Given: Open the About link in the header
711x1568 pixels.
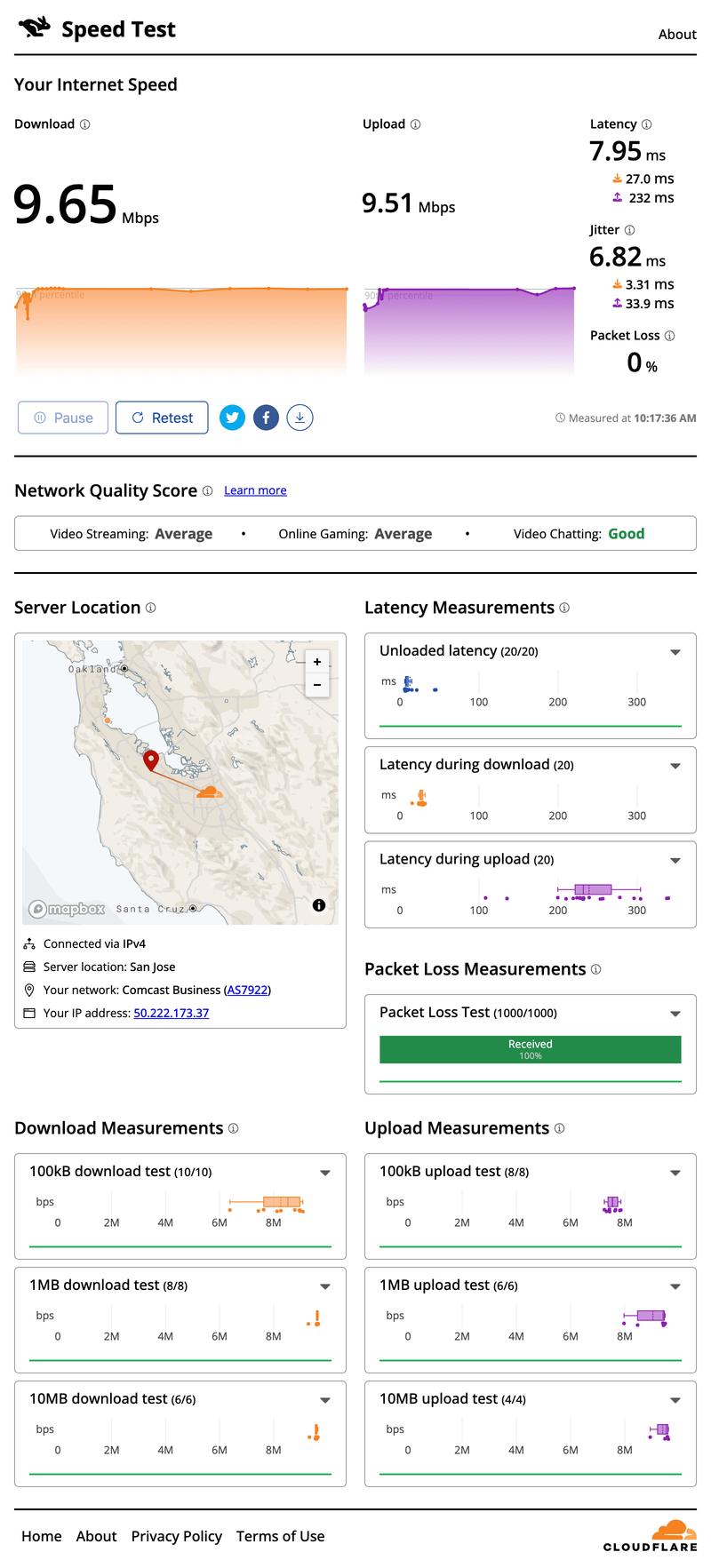Looking at the screenshot, I should [x=676, y=35].
